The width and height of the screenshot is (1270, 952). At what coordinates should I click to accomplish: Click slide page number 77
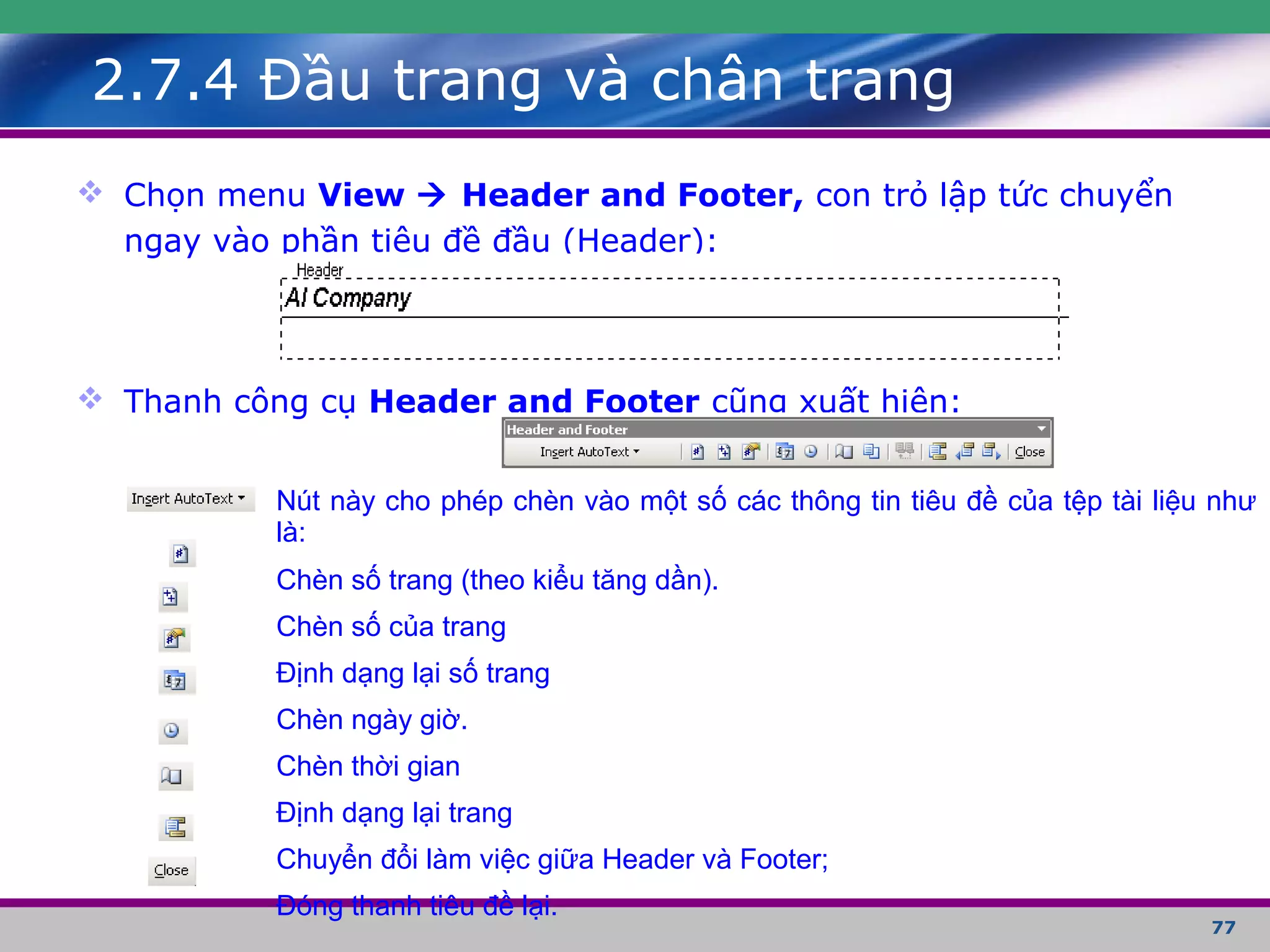1223,928
